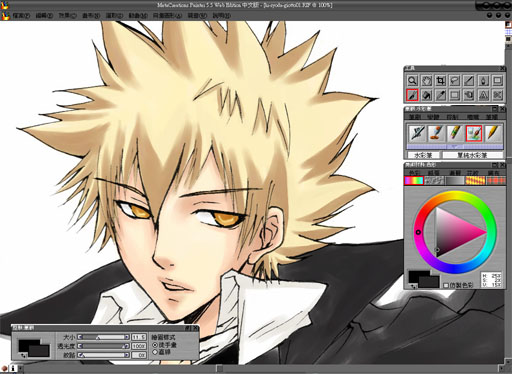Open the 效果(C) Effects menu

[68, 16]
